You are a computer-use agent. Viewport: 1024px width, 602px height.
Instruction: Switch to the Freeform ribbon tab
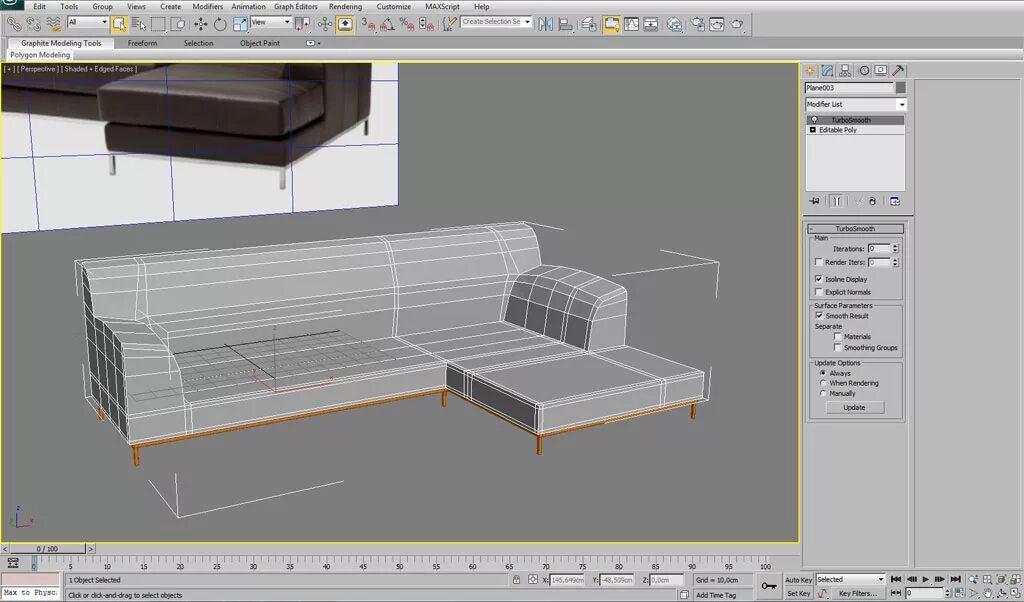click(x=142, y=43)
